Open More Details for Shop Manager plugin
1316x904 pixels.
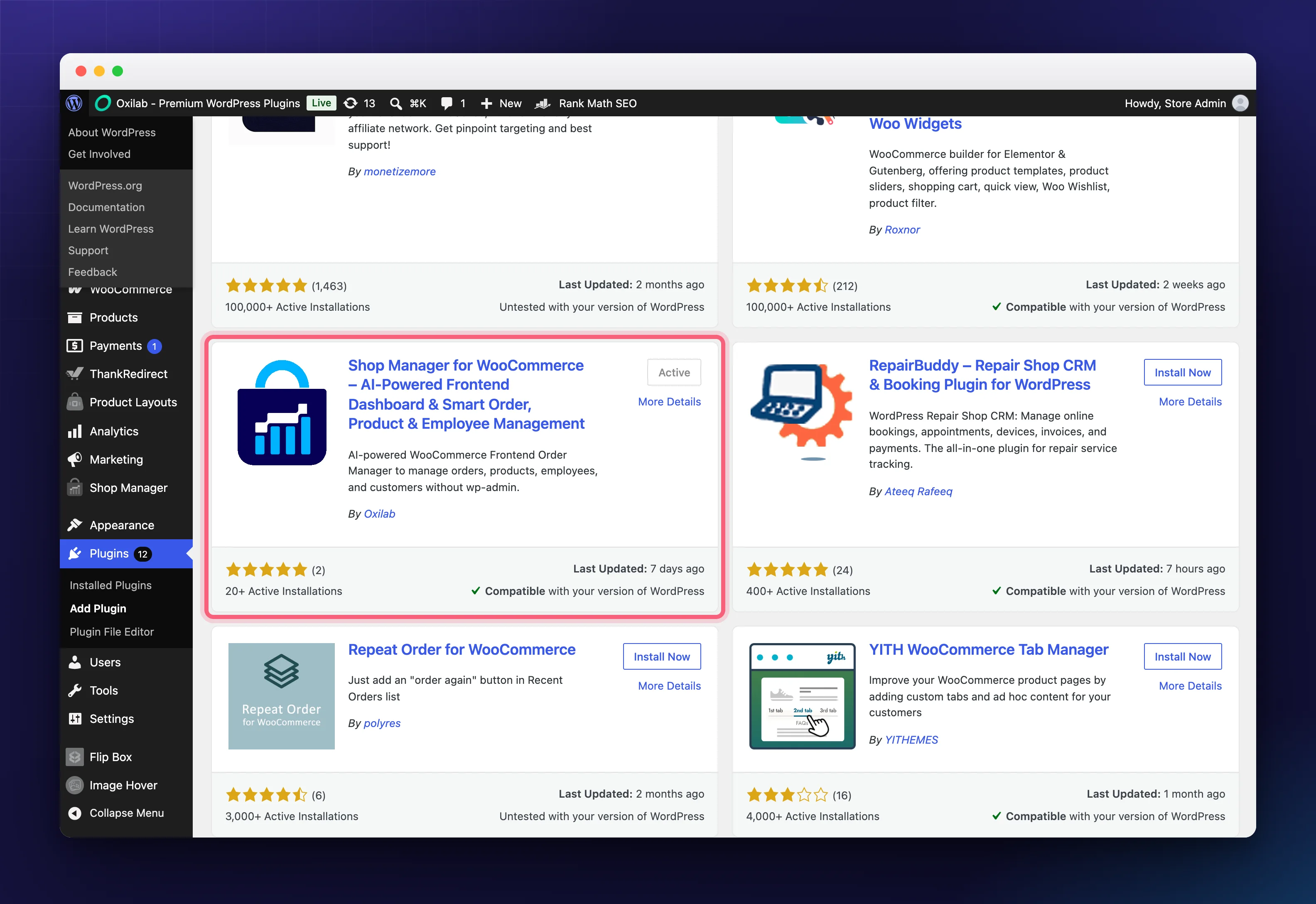click(x=669, y=402)
